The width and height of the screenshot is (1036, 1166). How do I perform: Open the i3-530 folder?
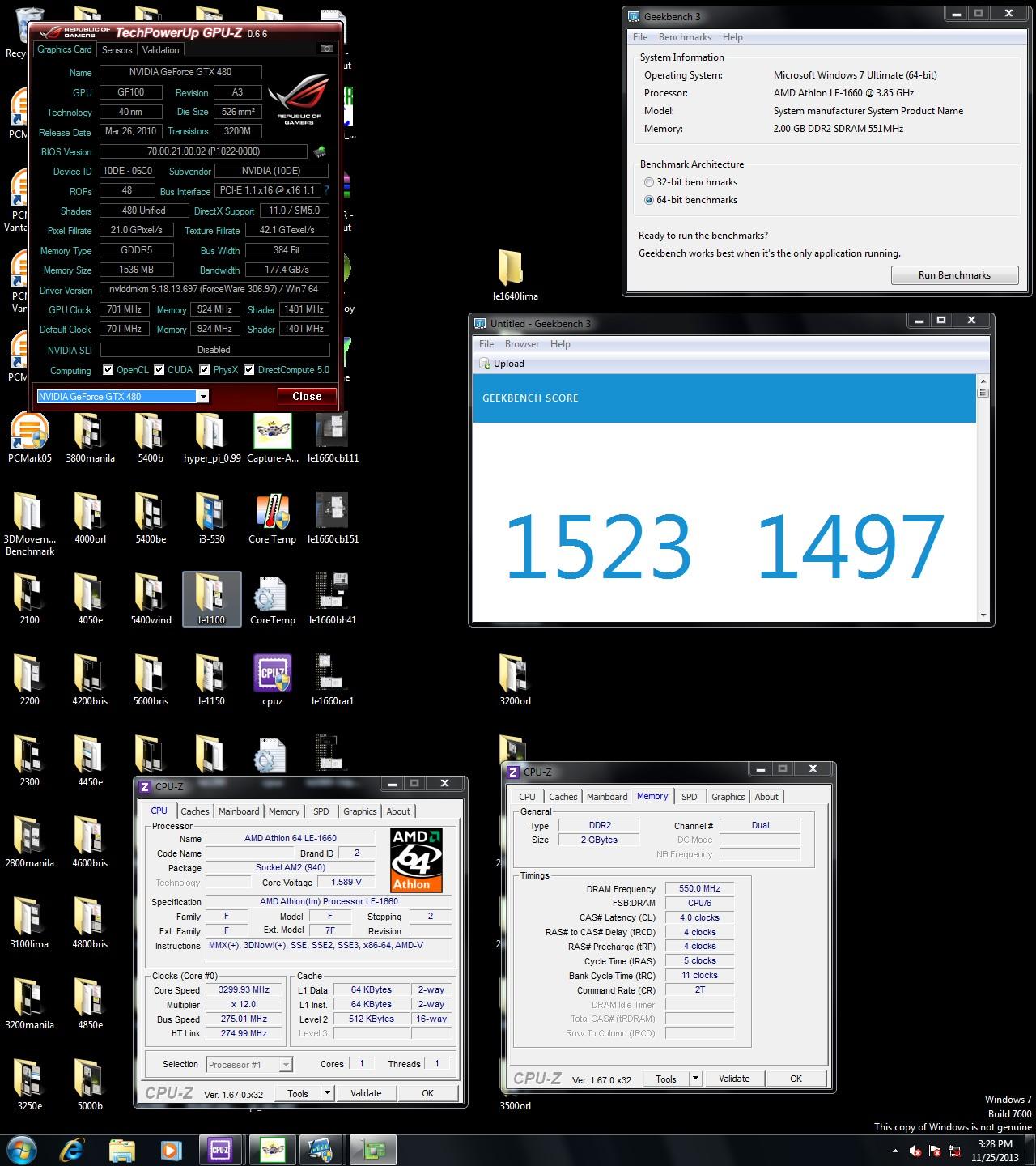[x=211, y=519]
